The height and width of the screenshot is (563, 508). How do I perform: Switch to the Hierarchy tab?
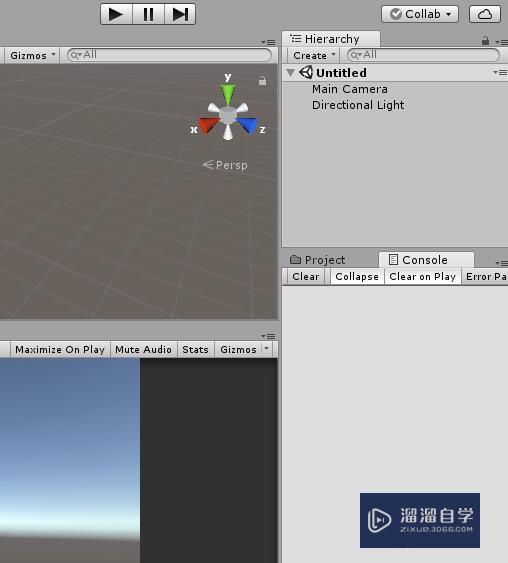(x=331, y=39)
